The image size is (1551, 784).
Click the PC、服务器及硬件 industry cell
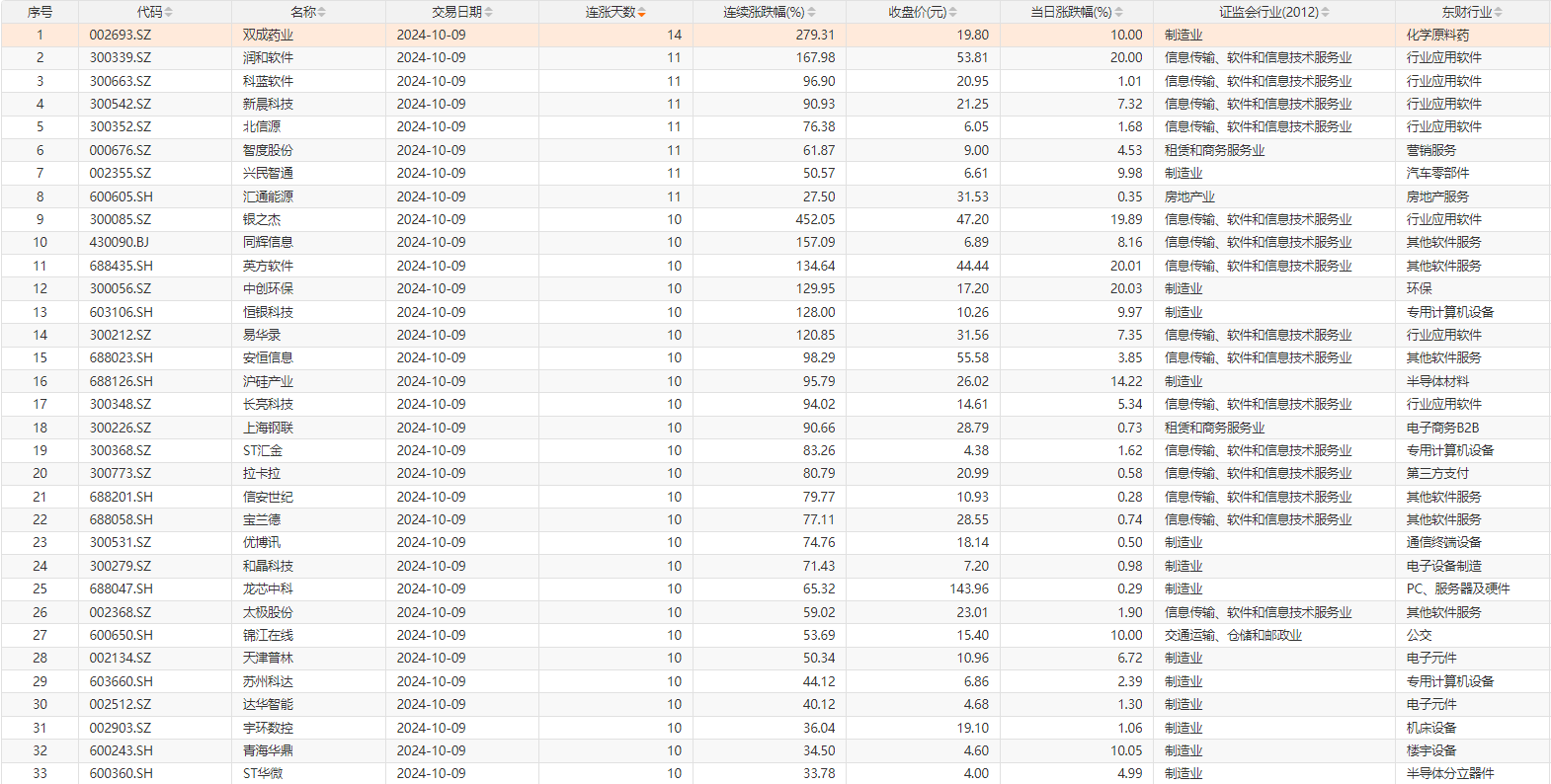1458,588
